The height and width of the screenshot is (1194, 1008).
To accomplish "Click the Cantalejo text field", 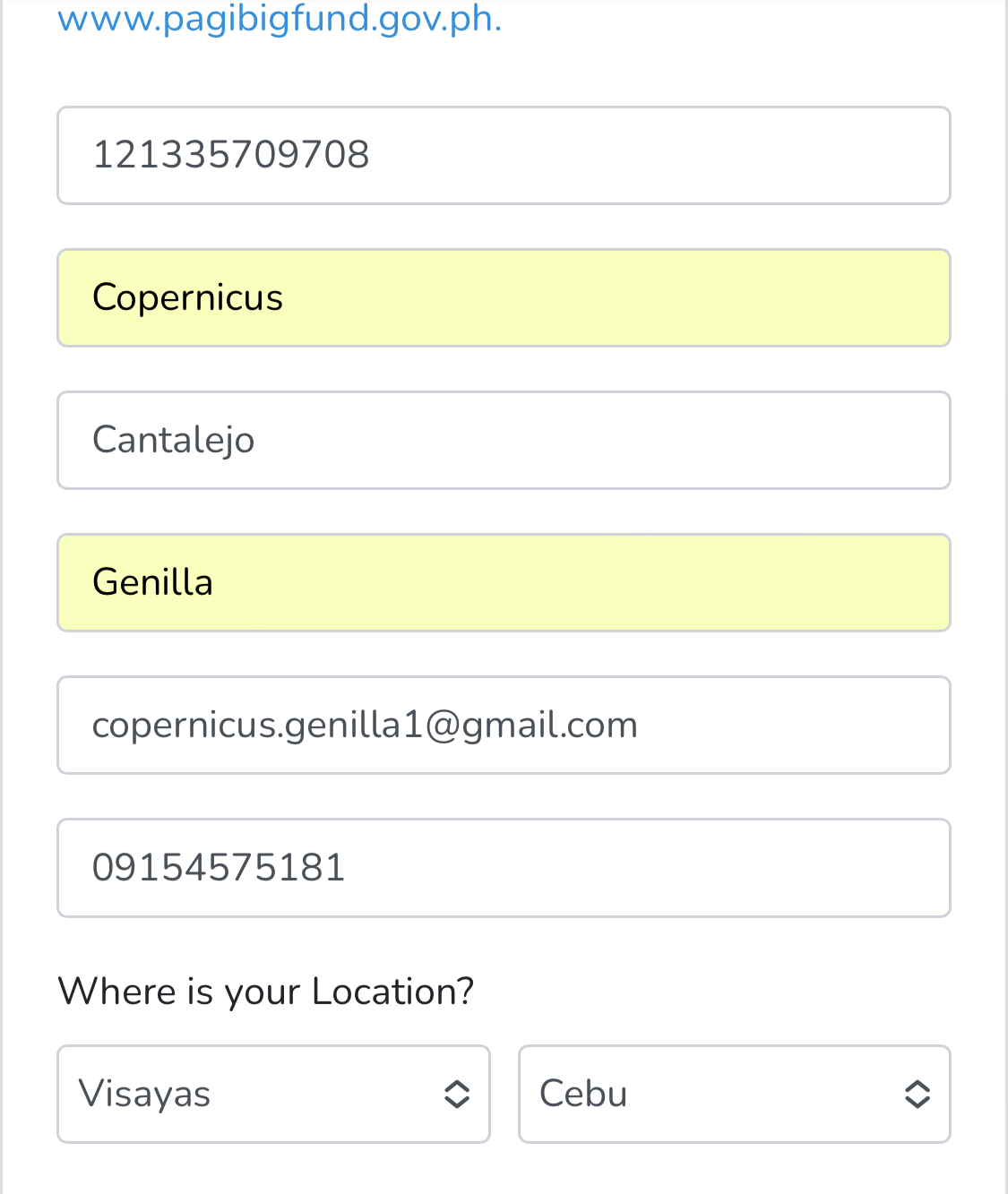I will [x=504, y=440].
